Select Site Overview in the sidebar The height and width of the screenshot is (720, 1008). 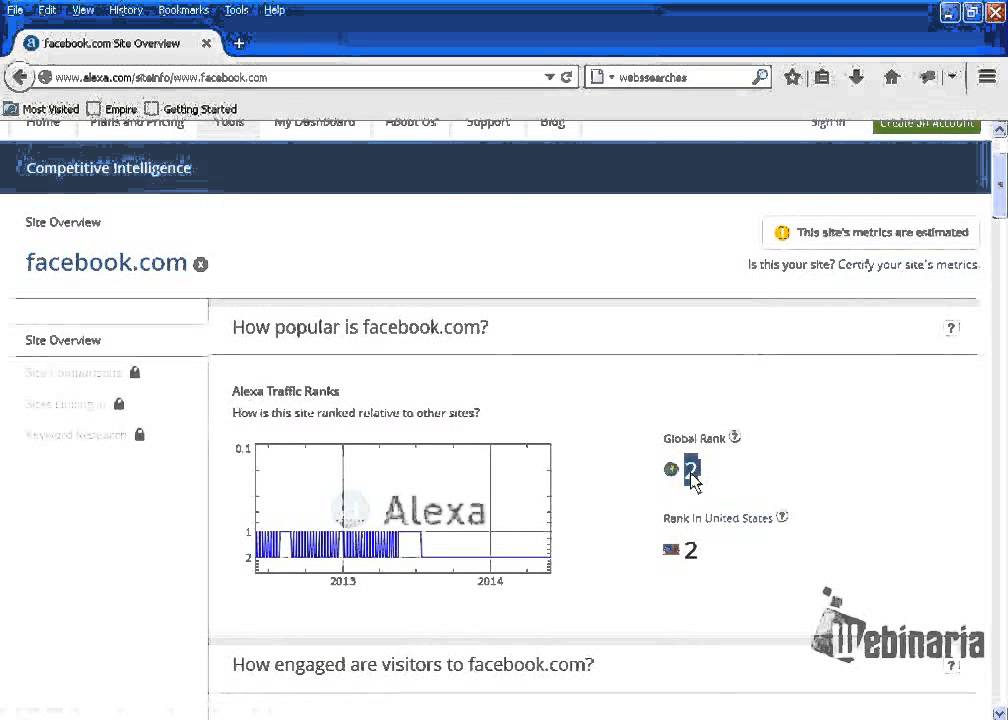pyautogui.click(x=63, y=340)
